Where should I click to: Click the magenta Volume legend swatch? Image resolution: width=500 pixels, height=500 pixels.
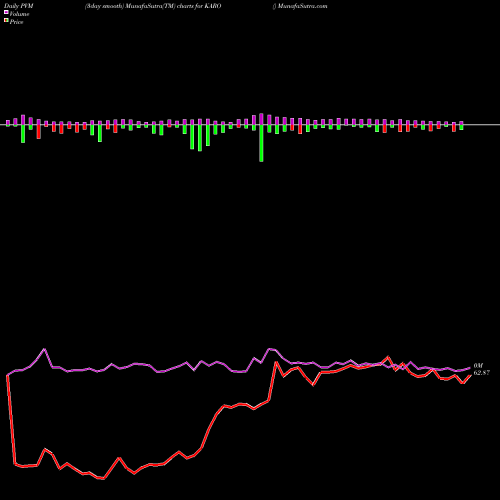[x=6, y=12]
